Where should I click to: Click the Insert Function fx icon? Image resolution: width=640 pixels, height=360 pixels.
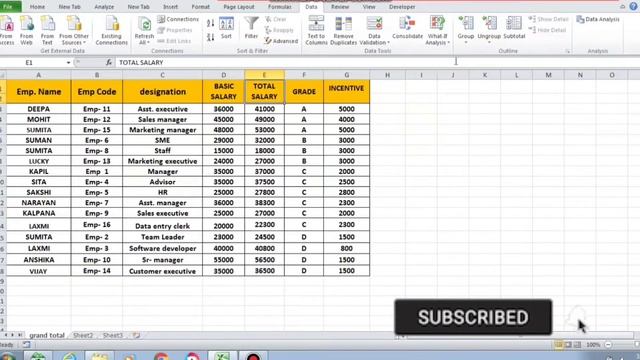(x=109, y=62)
